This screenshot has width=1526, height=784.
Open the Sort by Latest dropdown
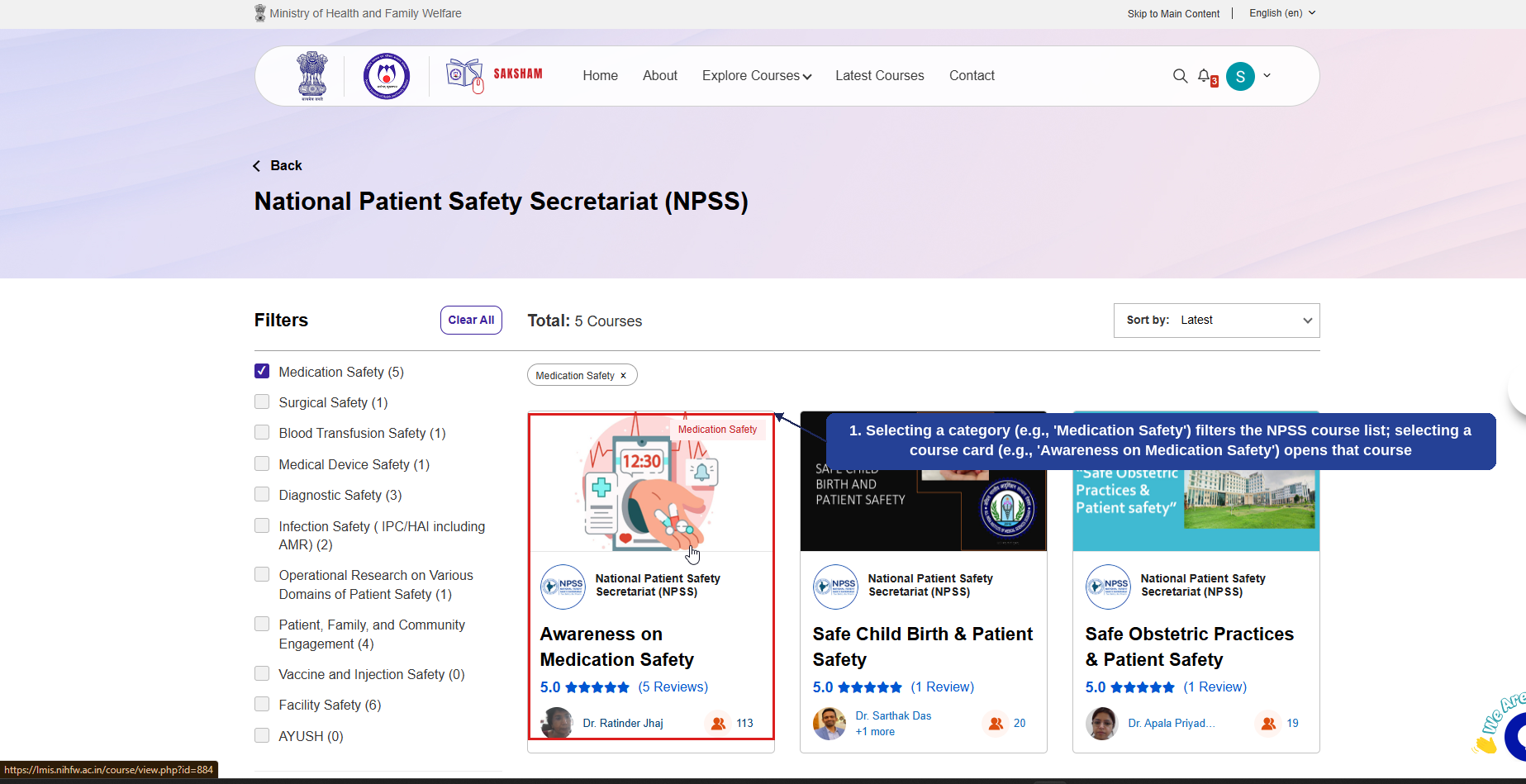click(1216, 321)
